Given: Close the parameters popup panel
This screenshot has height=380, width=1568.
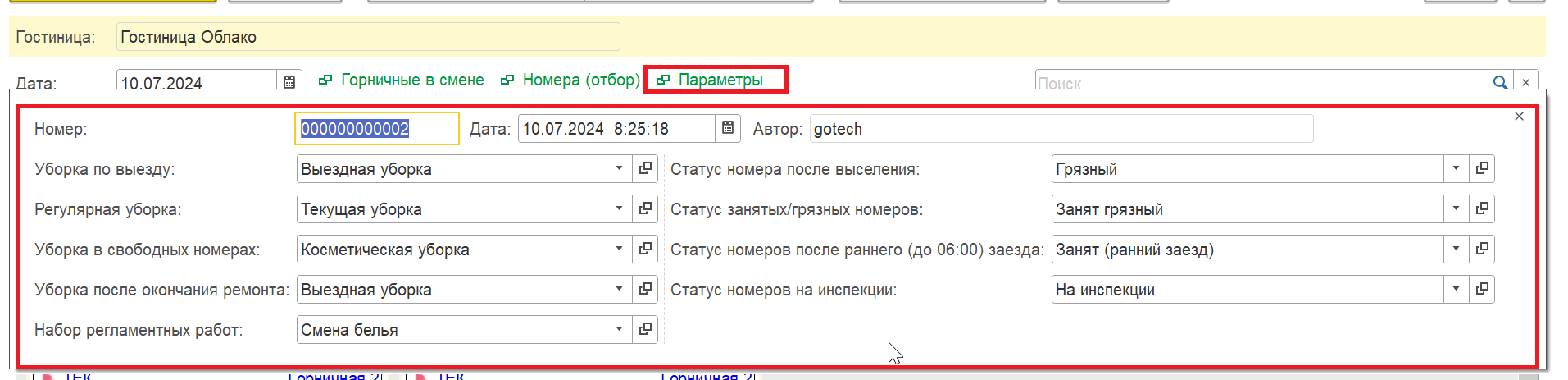Looking at the screenshot, I should pos(1519,117).
